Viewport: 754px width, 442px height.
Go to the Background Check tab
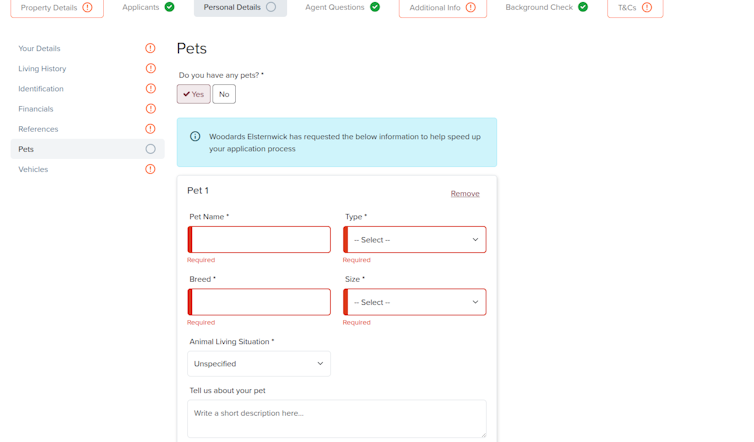(x=546, y=7)
